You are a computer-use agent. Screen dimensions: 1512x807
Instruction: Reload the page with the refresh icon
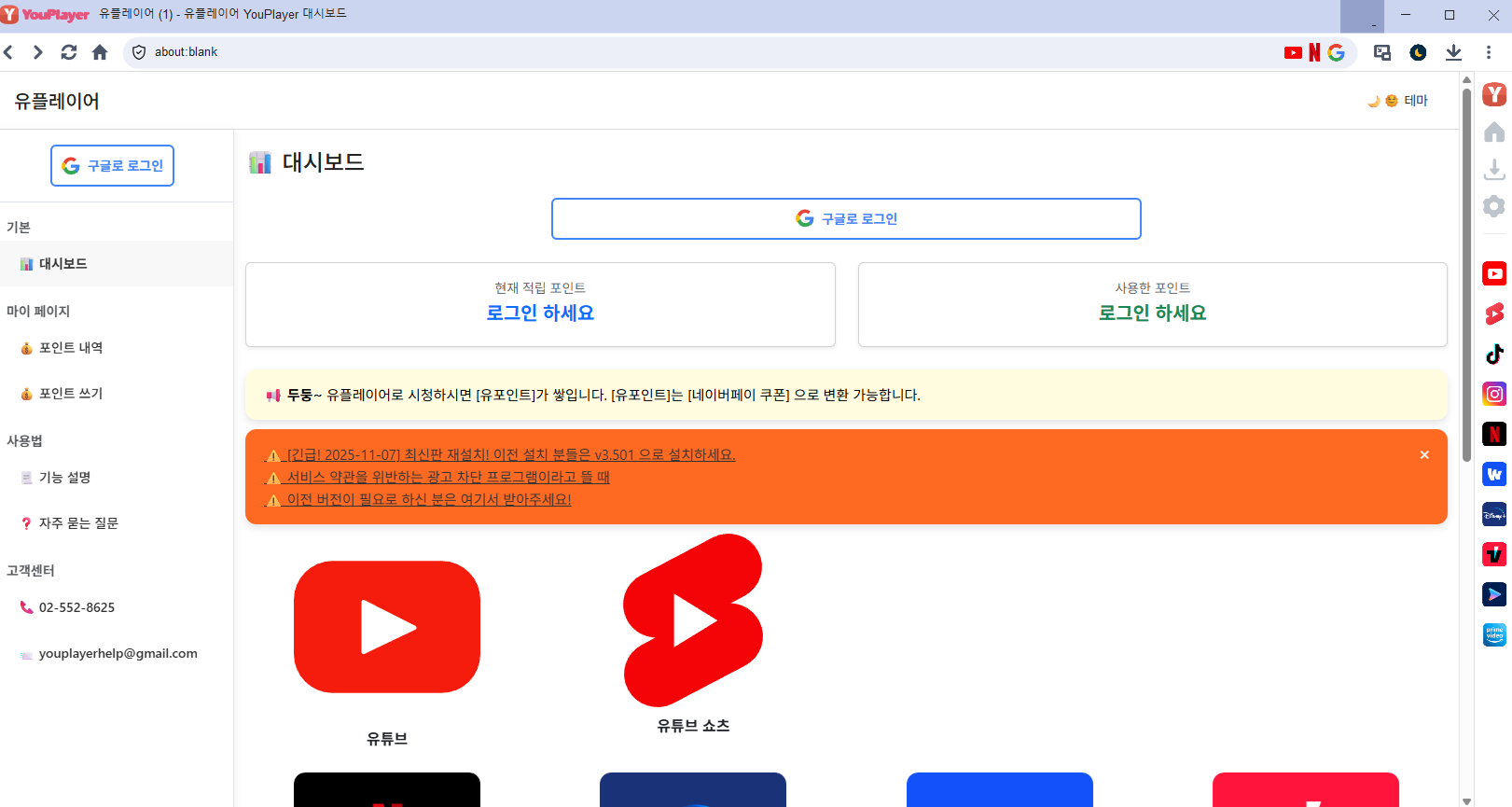(x=69, y=52)
